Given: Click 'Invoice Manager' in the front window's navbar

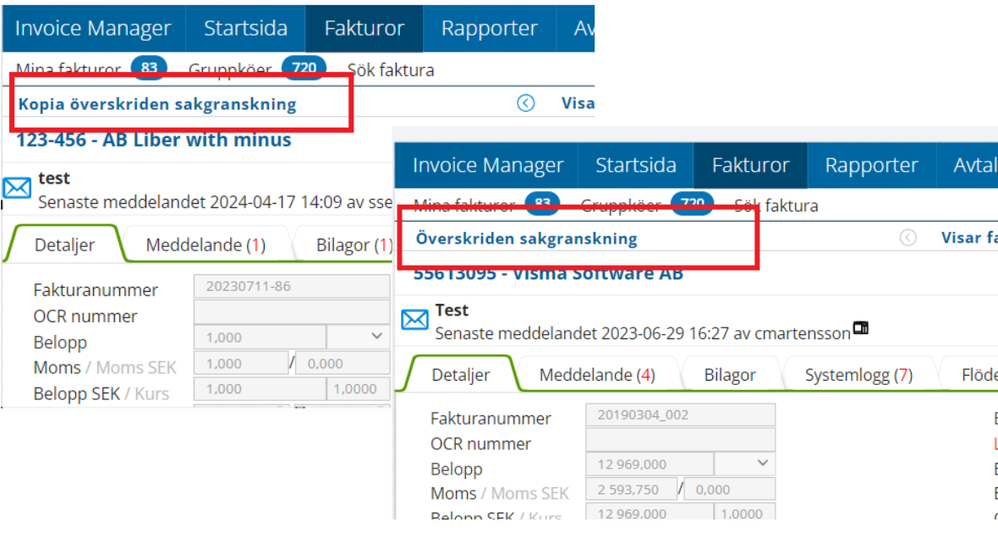Looking at the screenshot, I should click(488, 165).
